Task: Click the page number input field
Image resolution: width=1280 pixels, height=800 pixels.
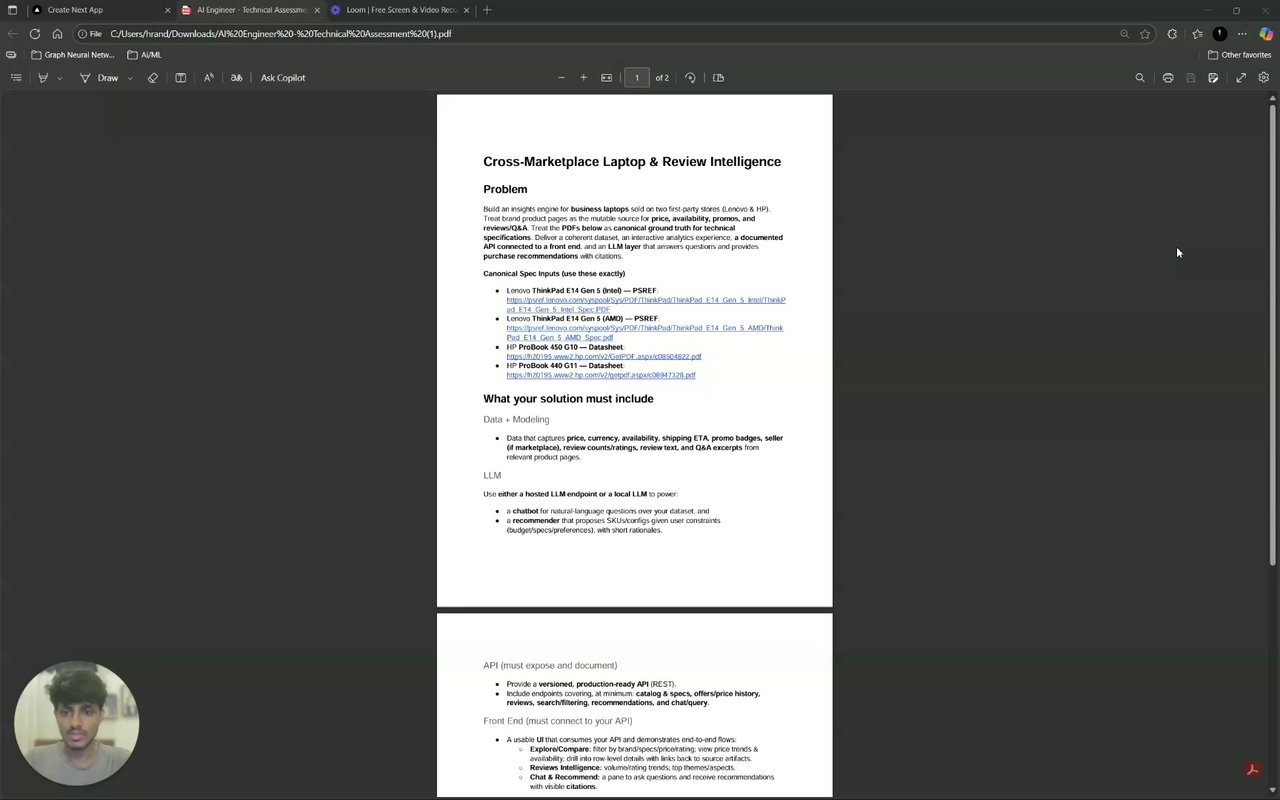Action: pyautogui.click(x=637, y=78)
